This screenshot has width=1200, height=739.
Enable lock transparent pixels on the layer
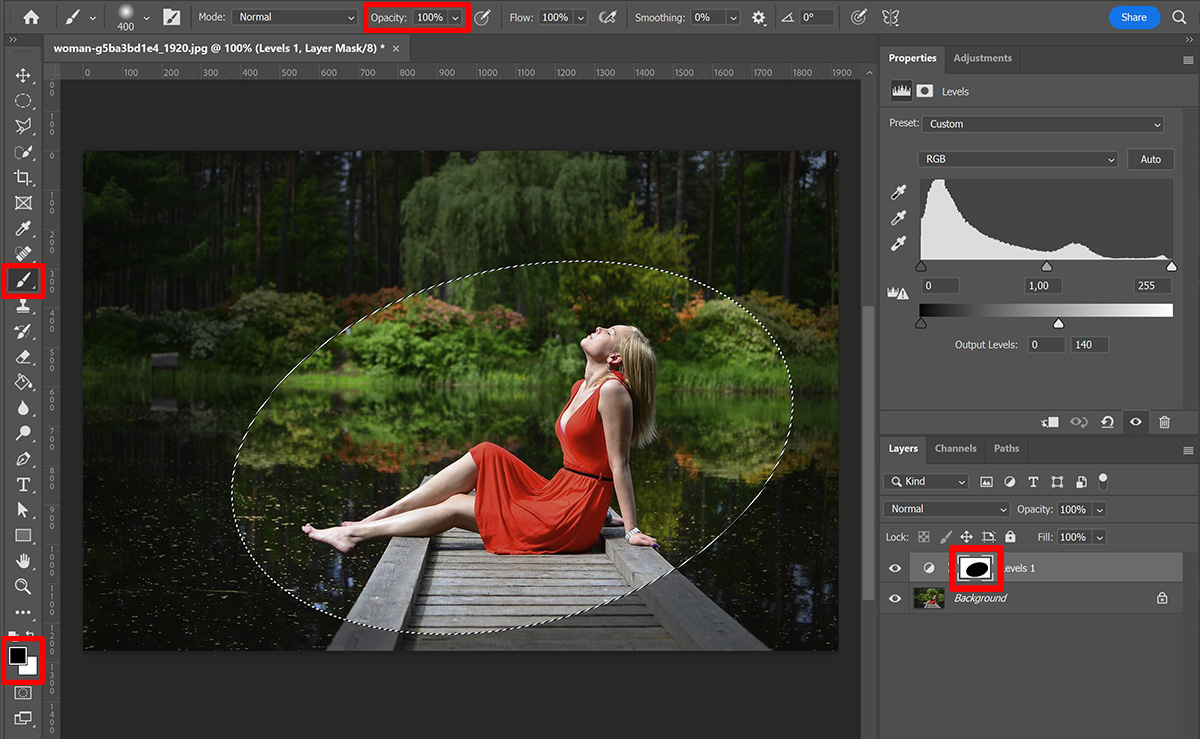[923, 537]
